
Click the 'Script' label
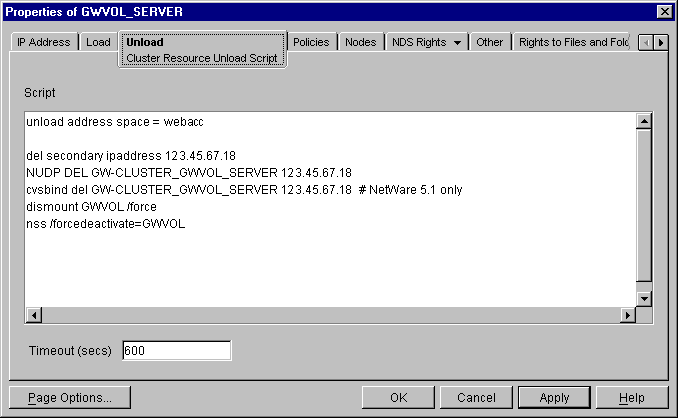[39, 93]
